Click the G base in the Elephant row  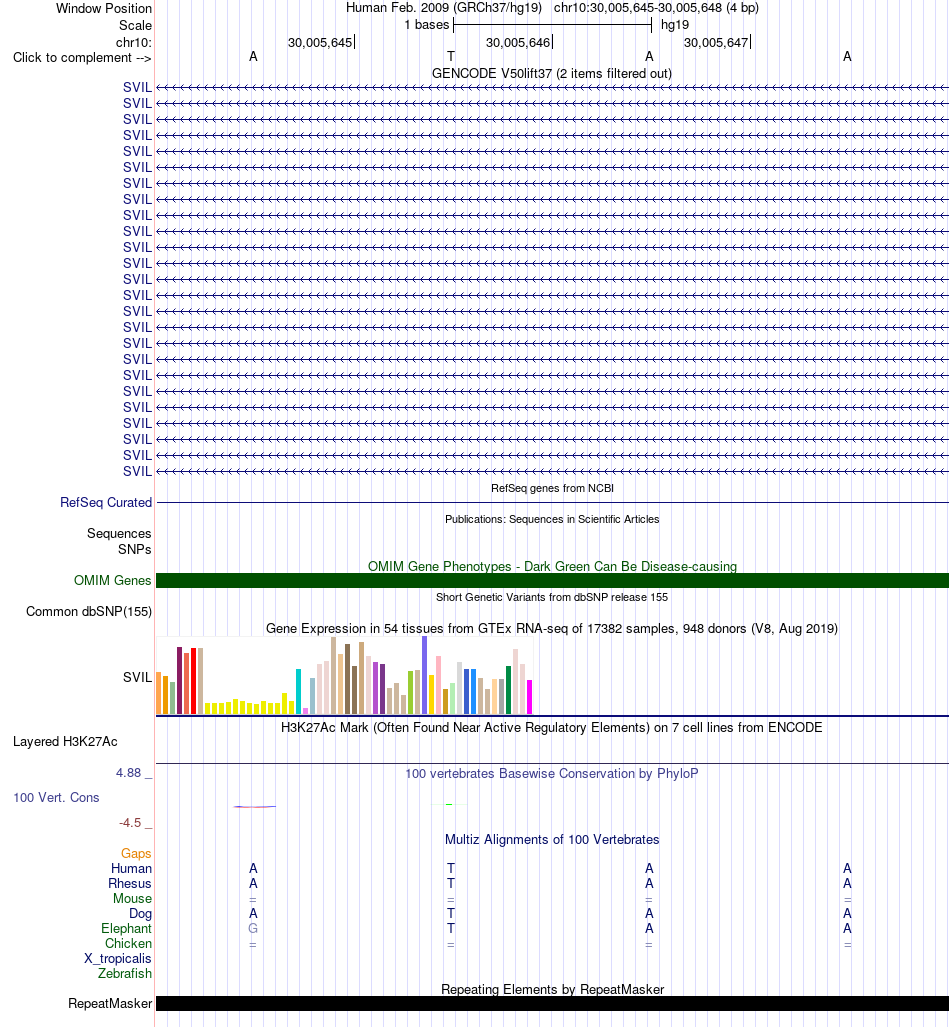click(x=253, y=929)
